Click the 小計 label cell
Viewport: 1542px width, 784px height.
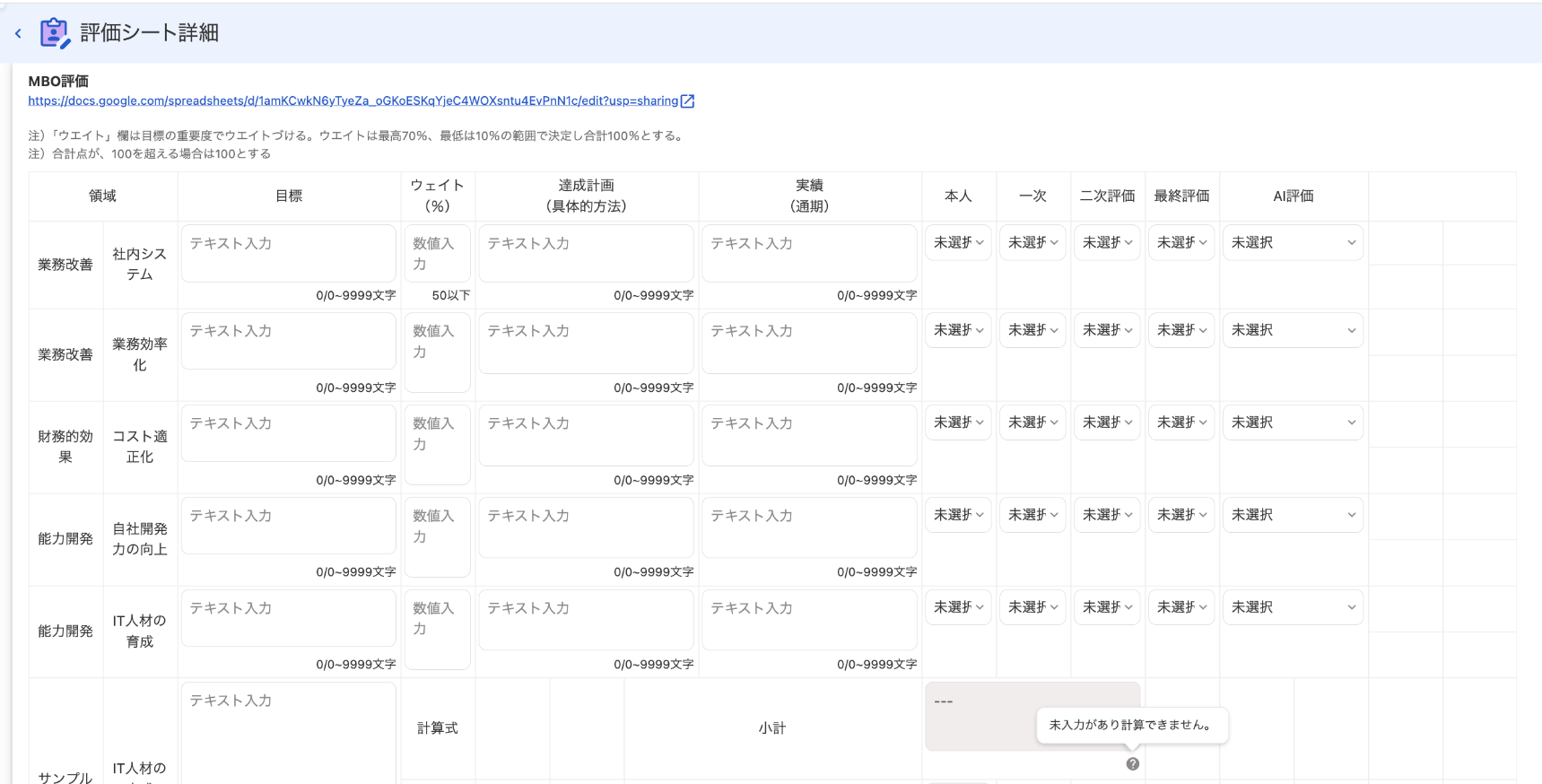click(x=772, y=728)
